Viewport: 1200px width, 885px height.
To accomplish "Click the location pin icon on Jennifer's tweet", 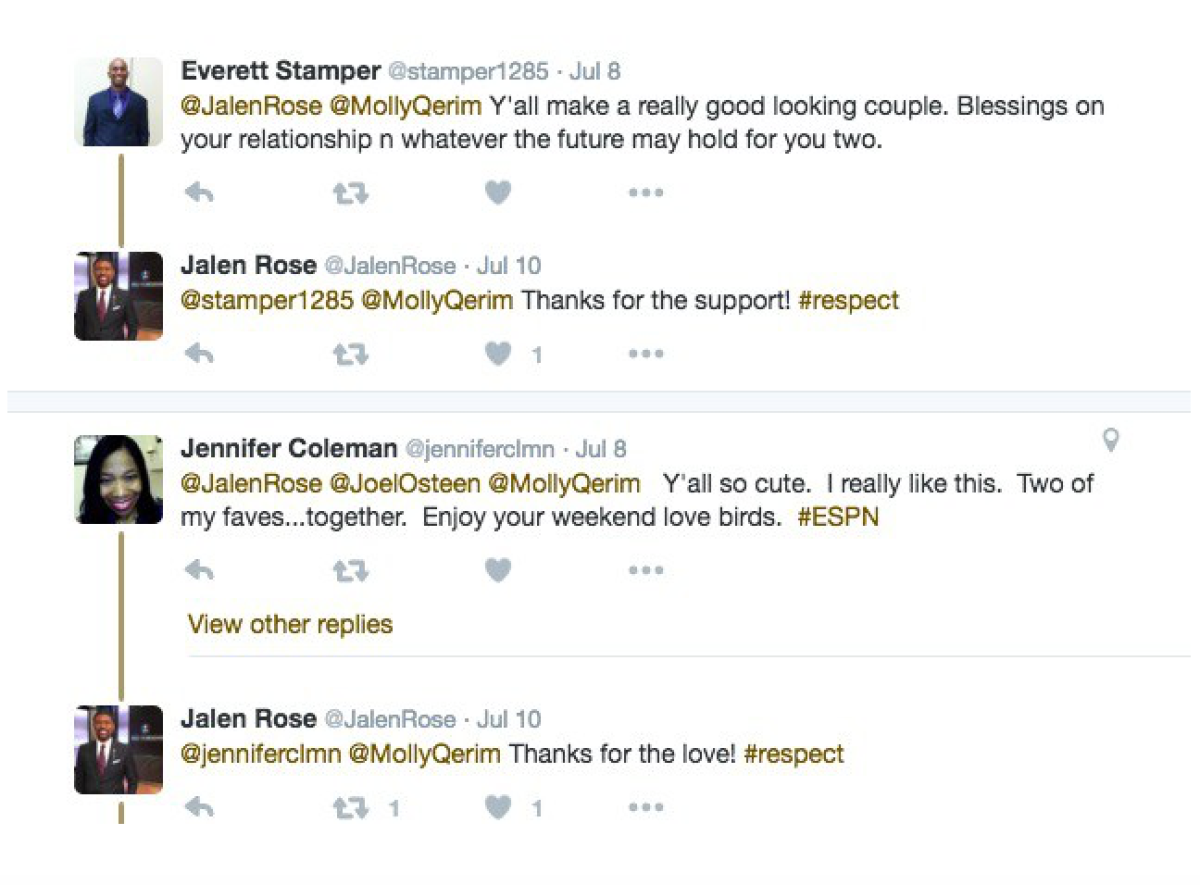I will tap(1110, 440).
